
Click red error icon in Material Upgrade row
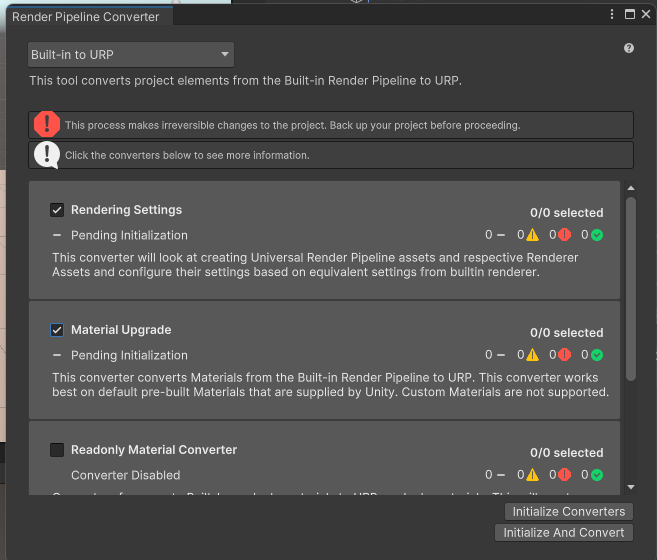click(564, 355)
